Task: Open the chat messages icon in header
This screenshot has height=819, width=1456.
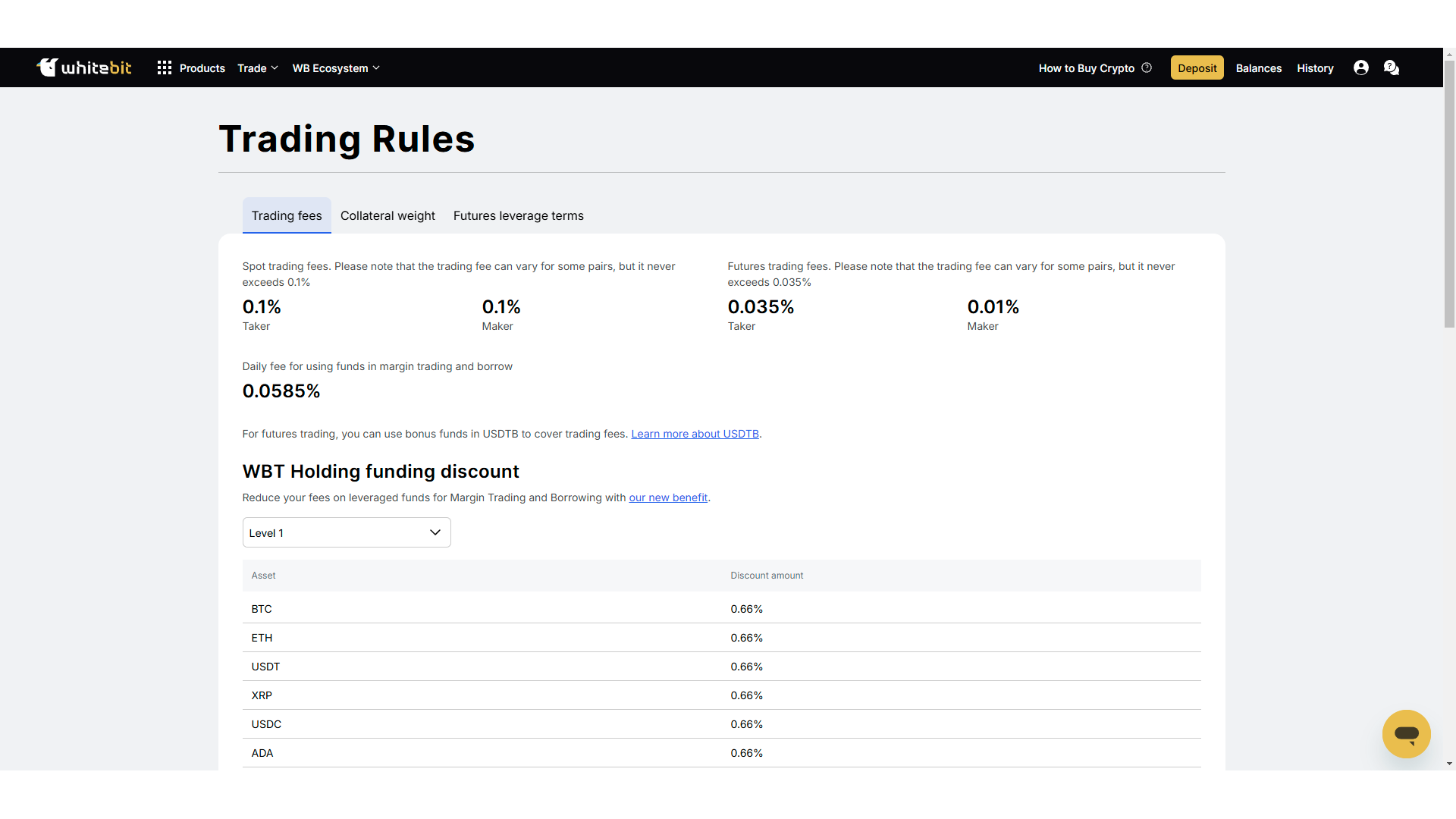Action: pos(1391,67)
